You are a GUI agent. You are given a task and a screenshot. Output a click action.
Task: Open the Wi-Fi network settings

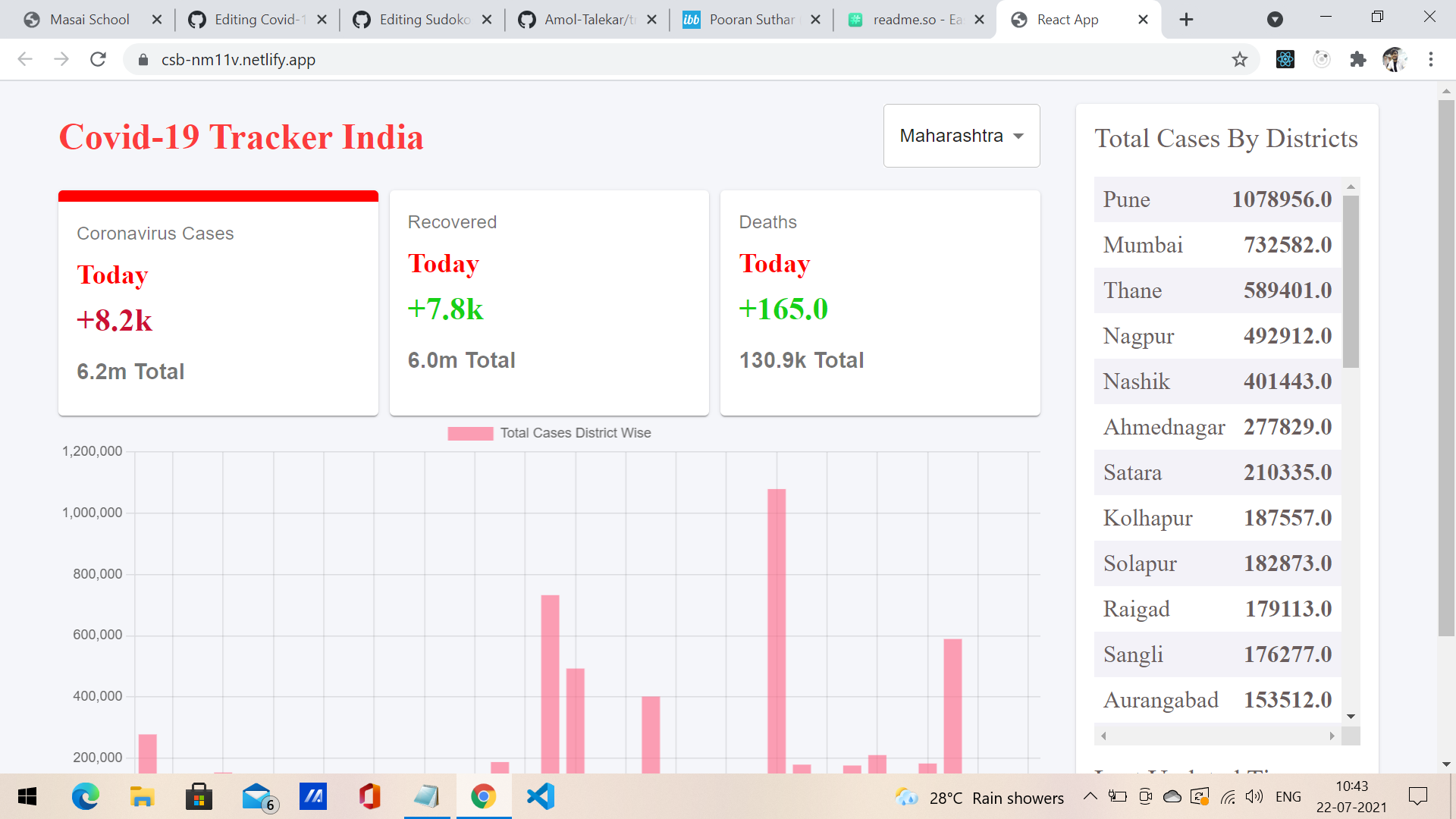point(1228,796)
